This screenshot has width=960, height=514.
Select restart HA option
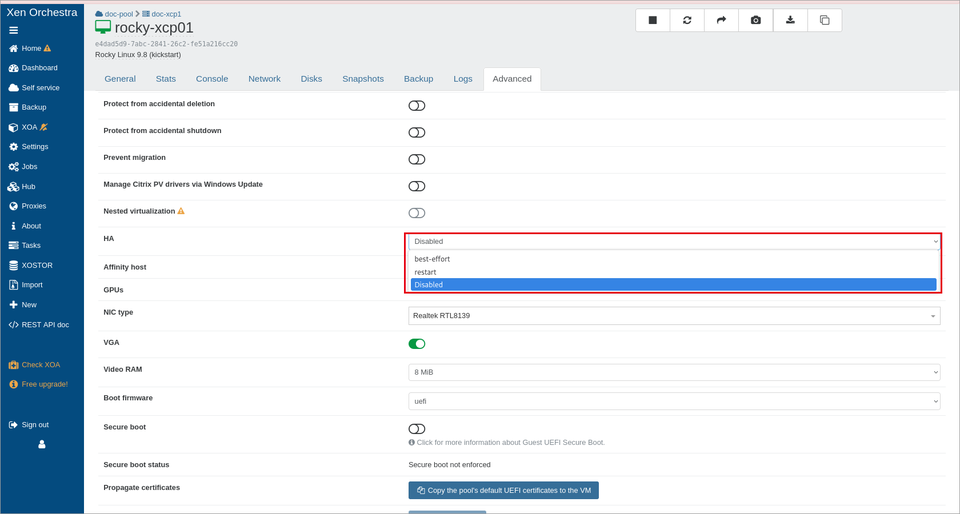click(673, 272)
